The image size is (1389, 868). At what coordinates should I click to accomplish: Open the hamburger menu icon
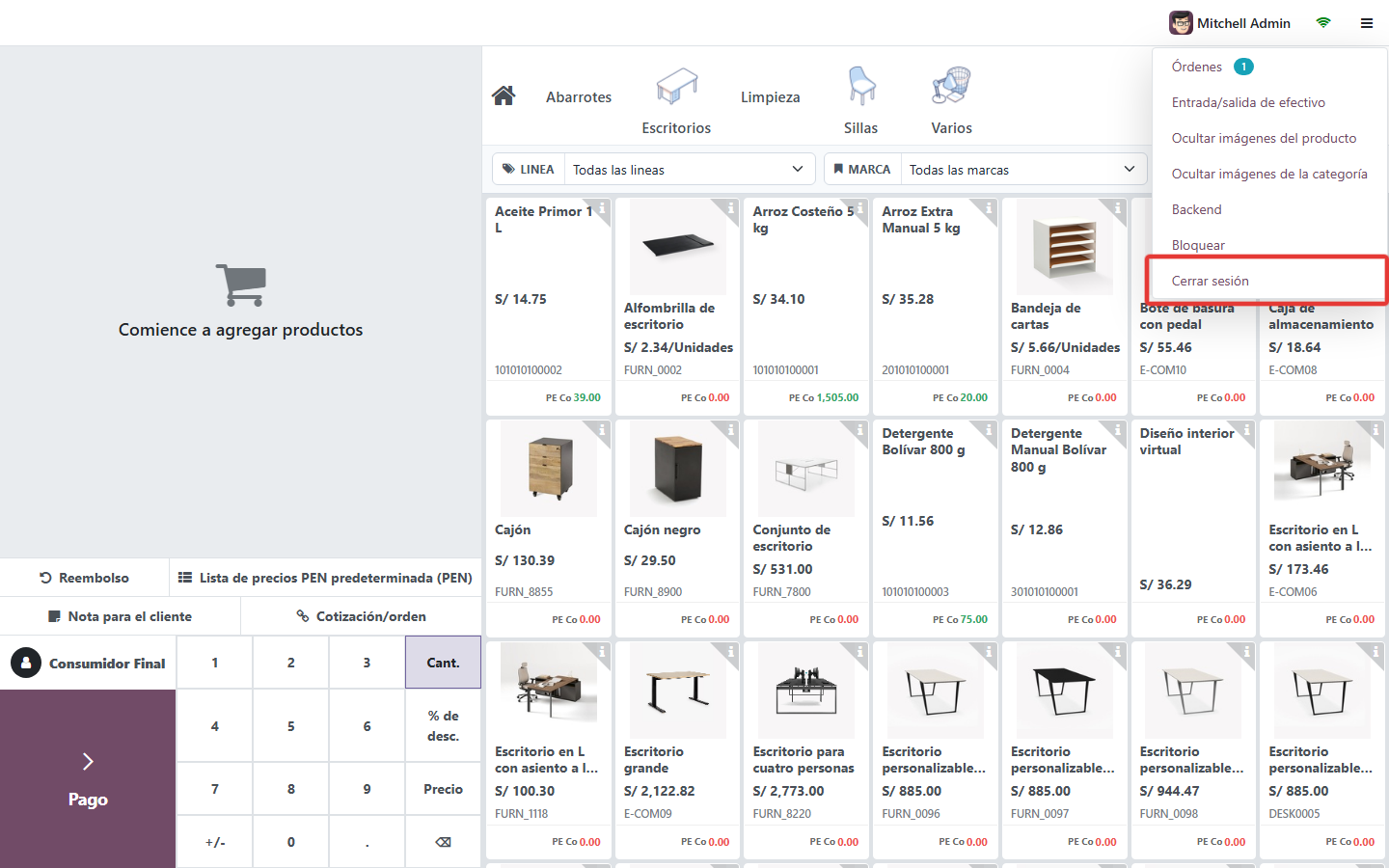pos(1367,23)
